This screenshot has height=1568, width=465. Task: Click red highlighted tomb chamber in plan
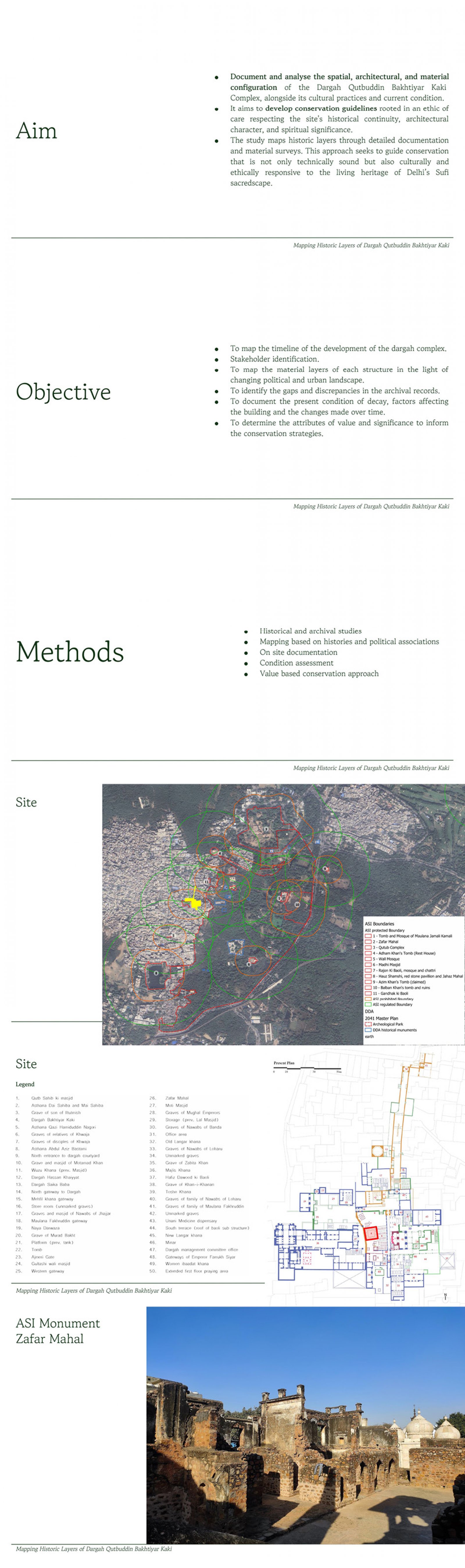(372, 1233)
